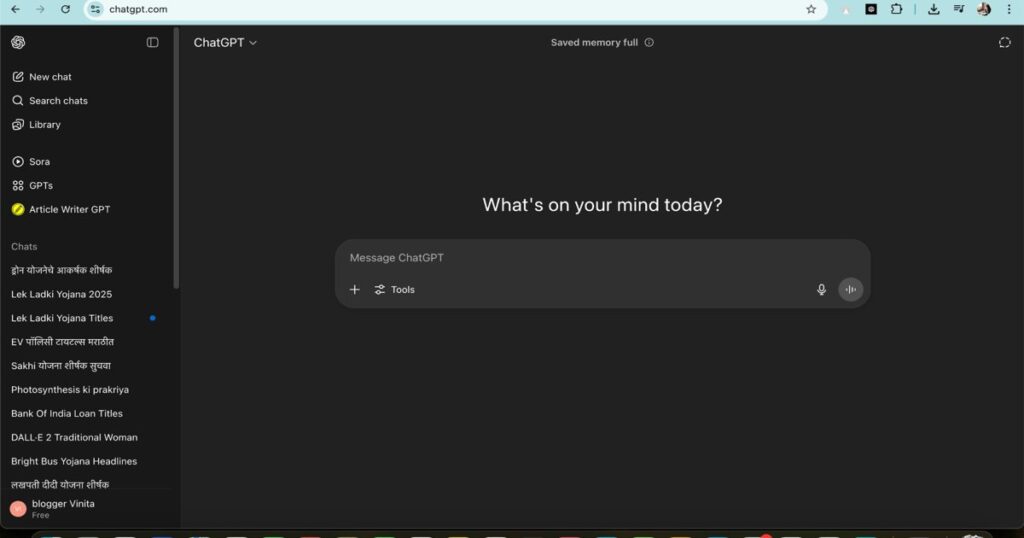
Task: Click the media control playlist icon
Action: [959, 9]
